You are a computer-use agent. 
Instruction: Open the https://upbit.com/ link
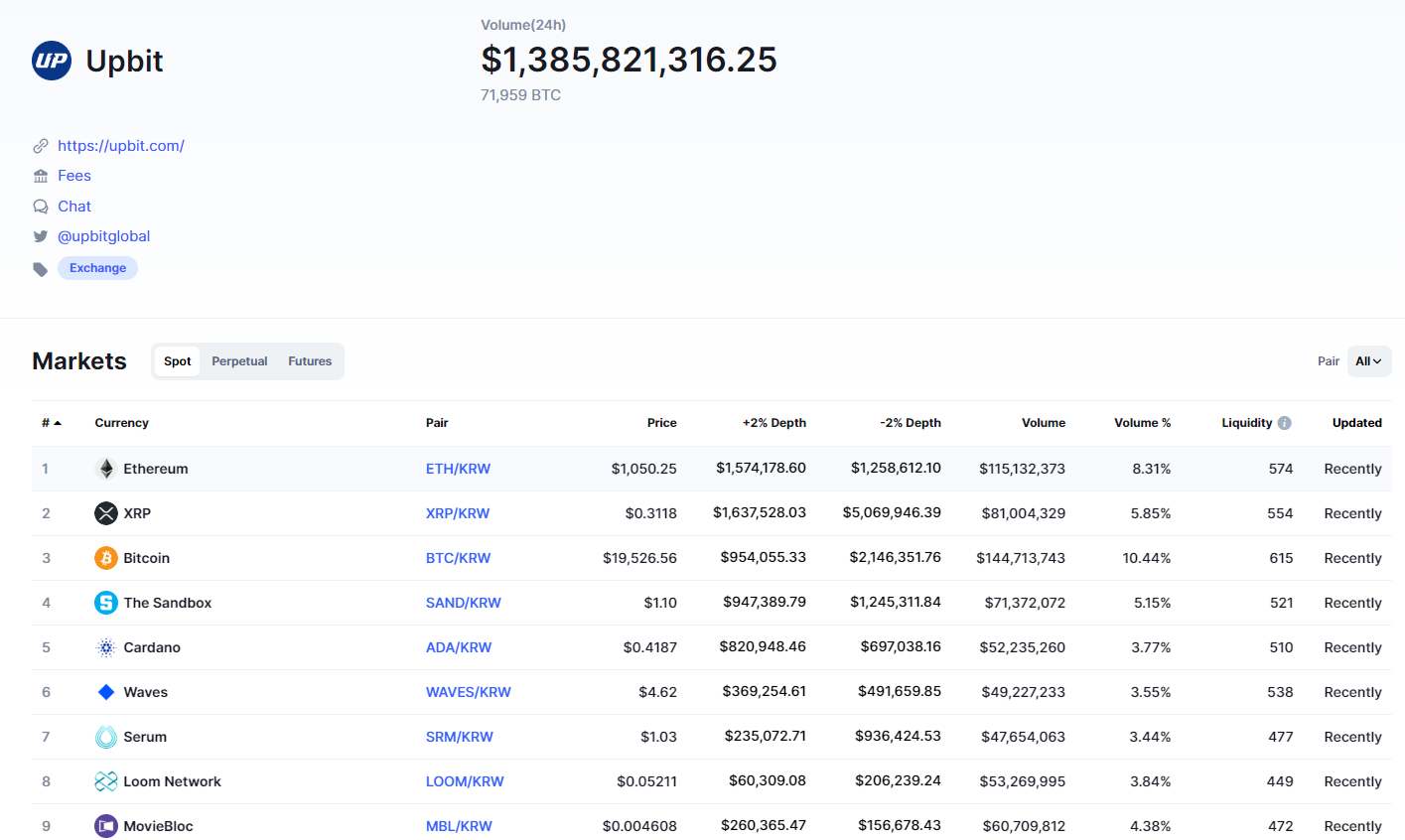click(121, 146)
